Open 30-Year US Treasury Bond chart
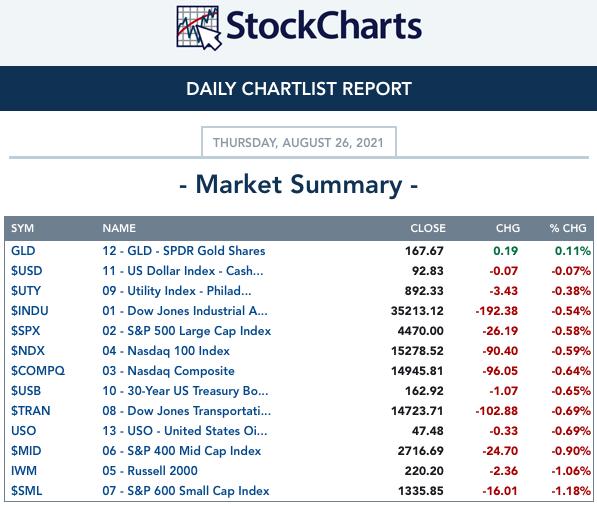The image size is (597, 506). [185, 391]
